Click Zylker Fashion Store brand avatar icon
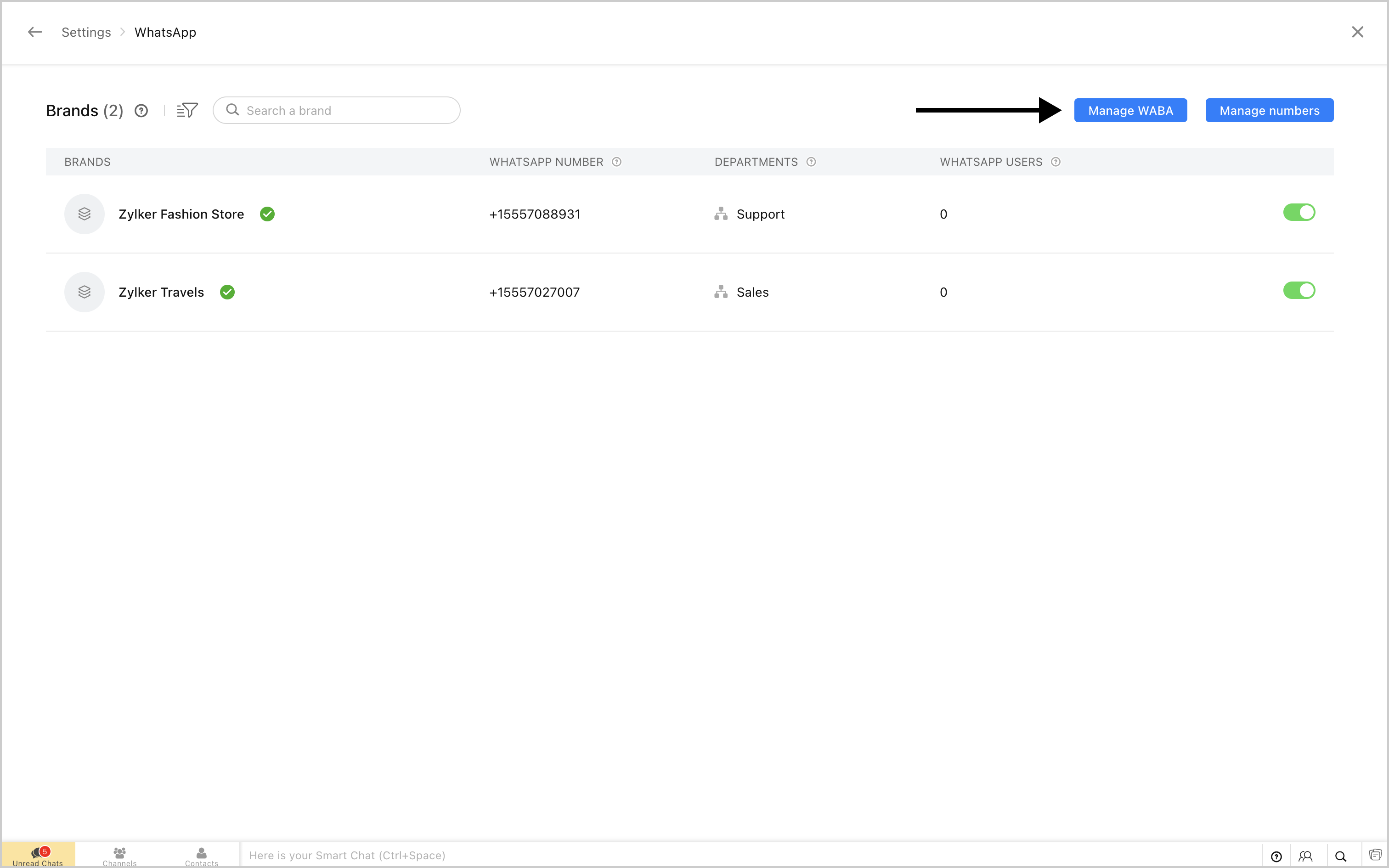Screen dimensions: 1389x868 click(85, 214)
